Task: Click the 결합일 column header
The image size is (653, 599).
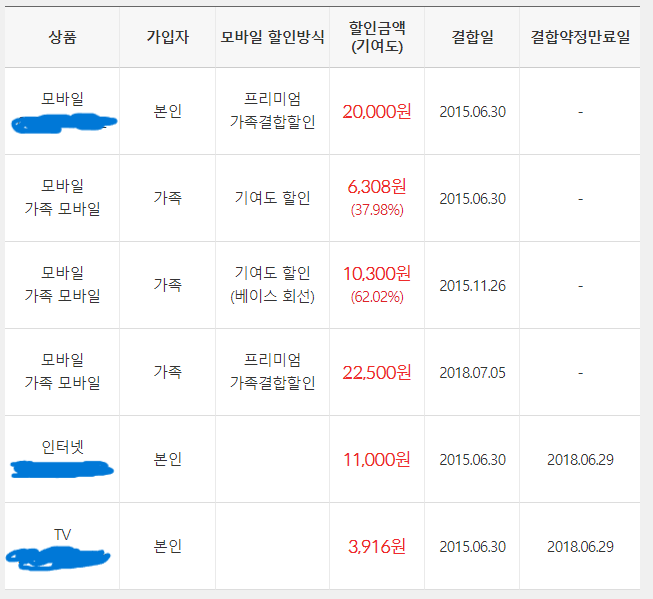Action: point(472,37)
